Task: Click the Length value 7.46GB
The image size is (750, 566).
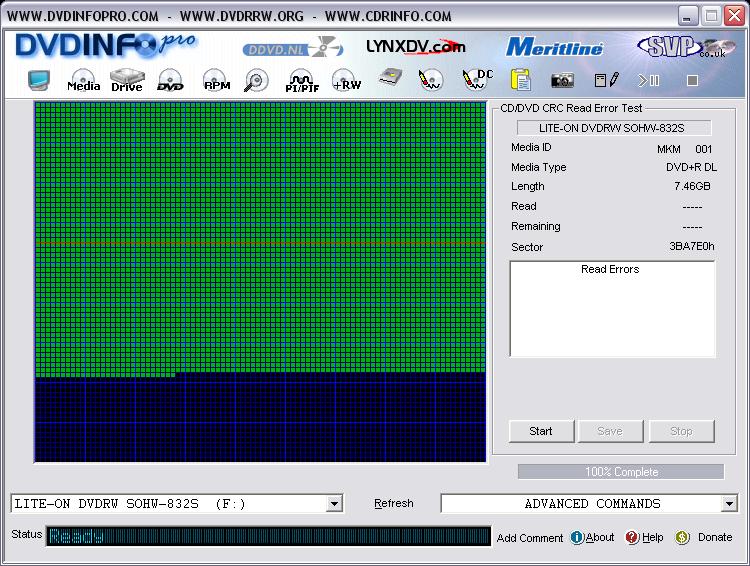Action: pyautogui.click(x=692, y=186)
